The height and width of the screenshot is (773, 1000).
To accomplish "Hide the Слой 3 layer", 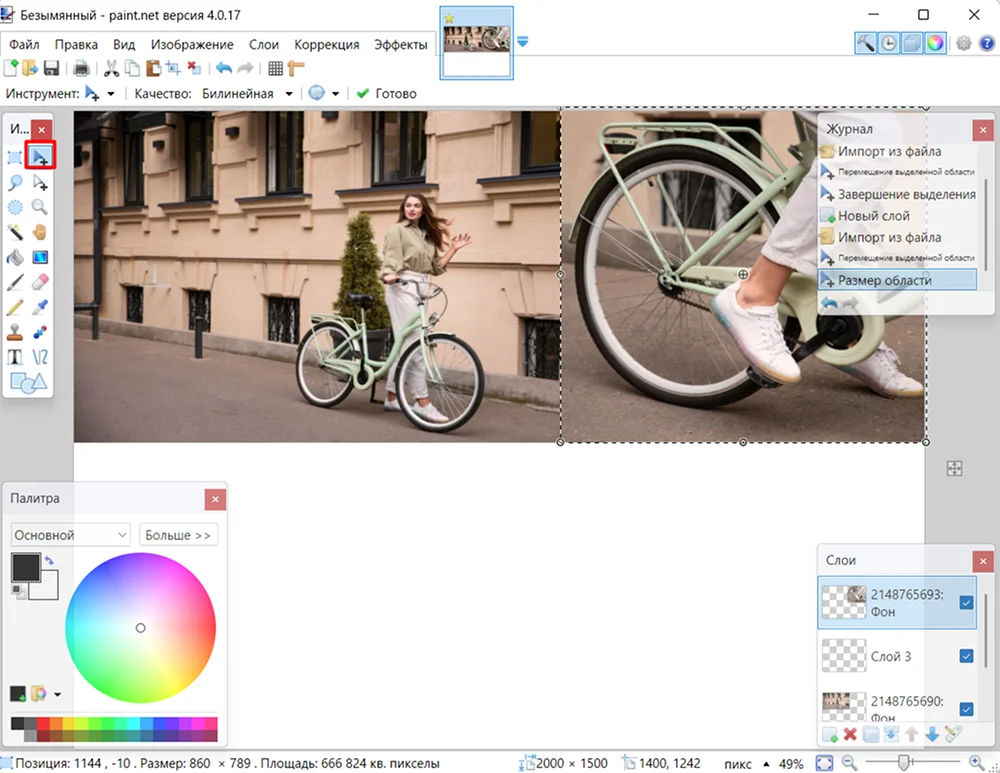I will click(966, 656).
